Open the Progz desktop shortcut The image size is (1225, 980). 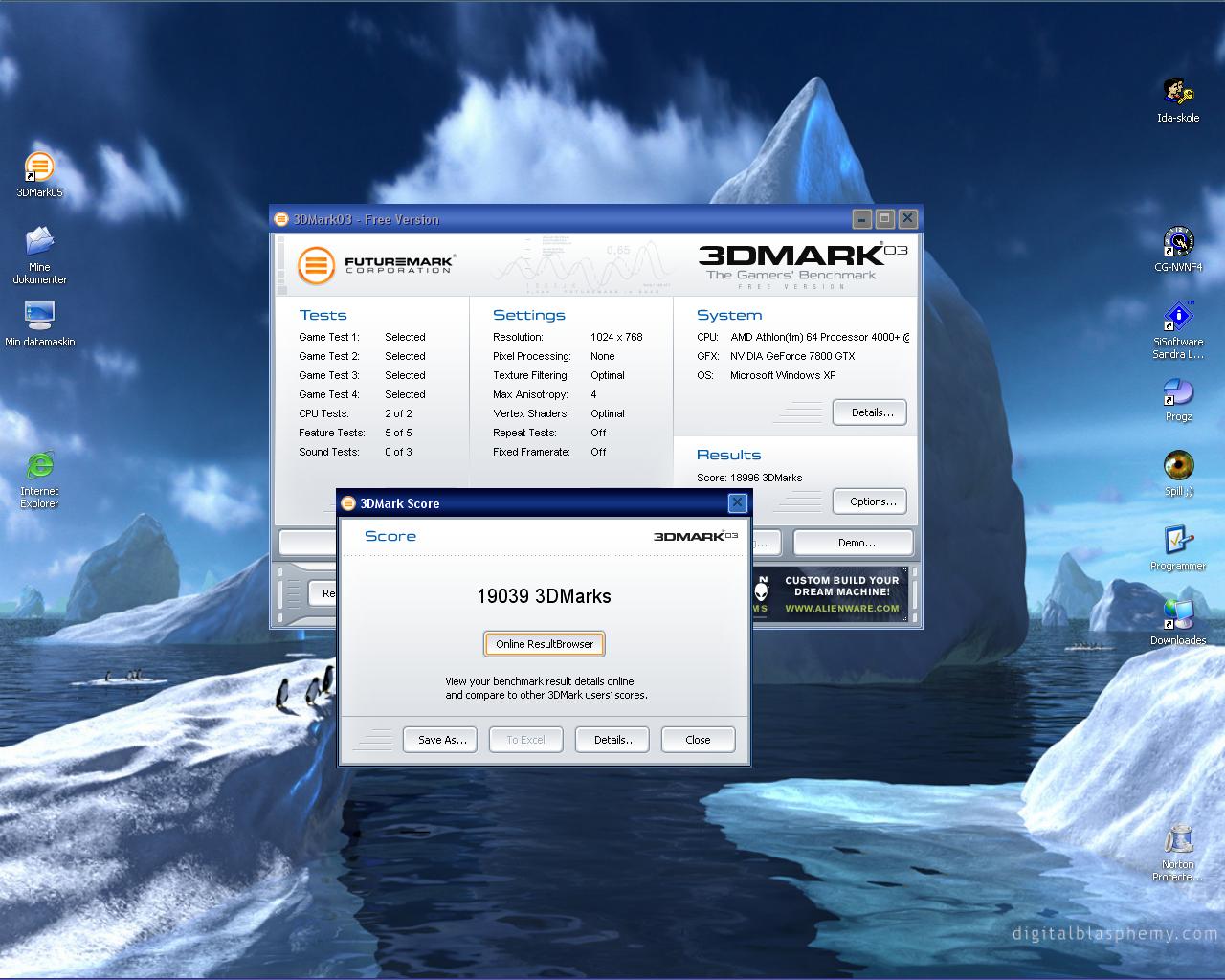[1178, 392]
